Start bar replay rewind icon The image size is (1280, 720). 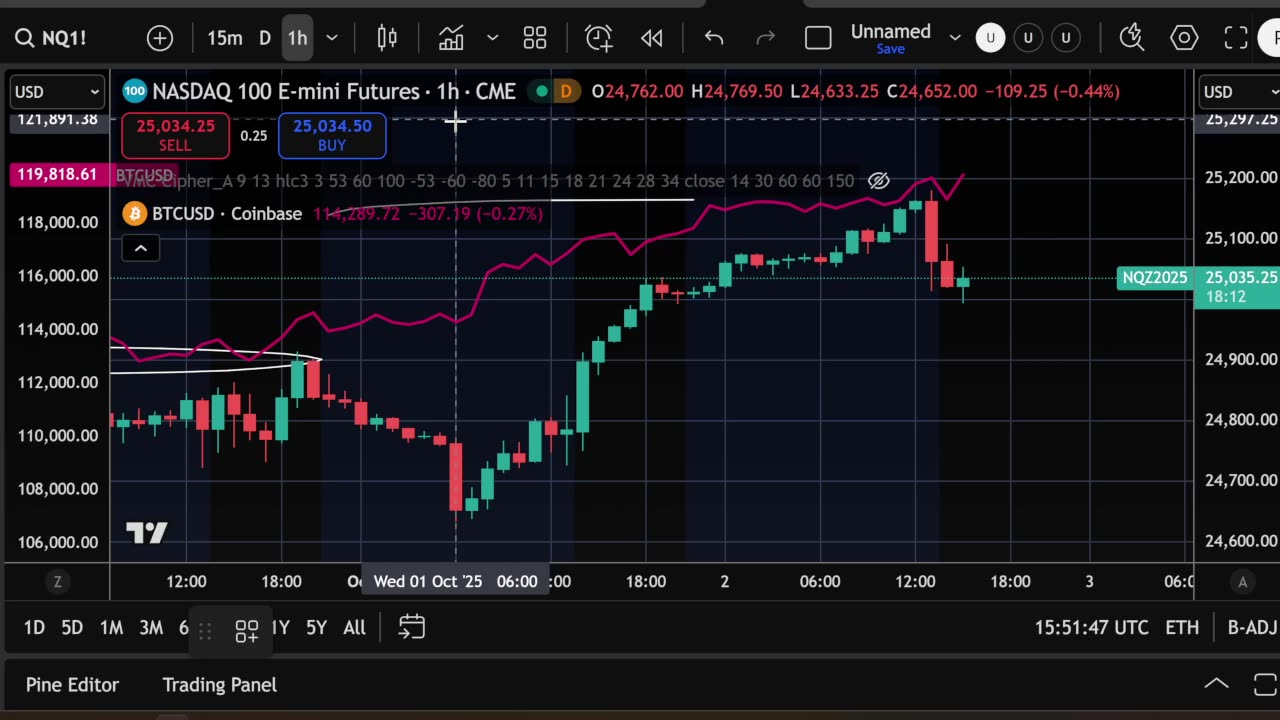tap(652, 38)
